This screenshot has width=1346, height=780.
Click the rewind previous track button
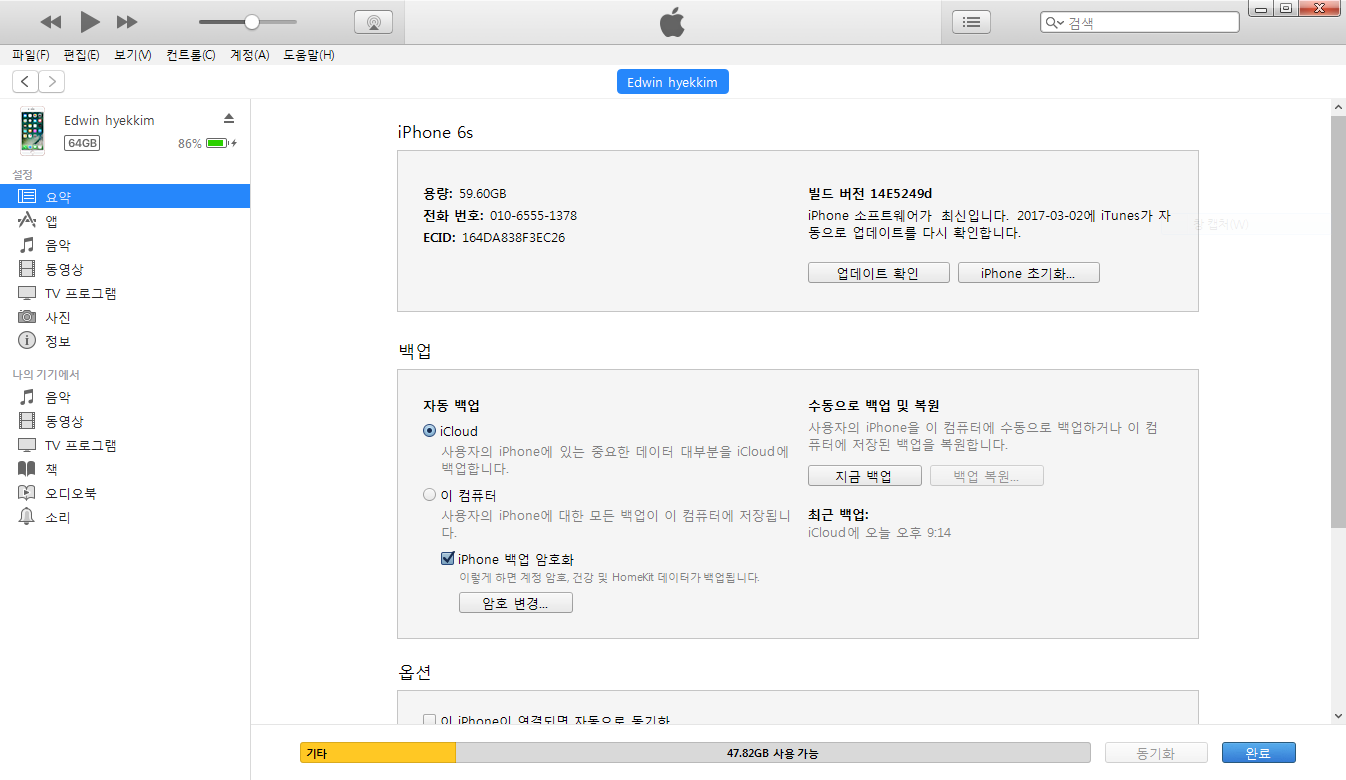pyautogui.click(x=51, y=22)
